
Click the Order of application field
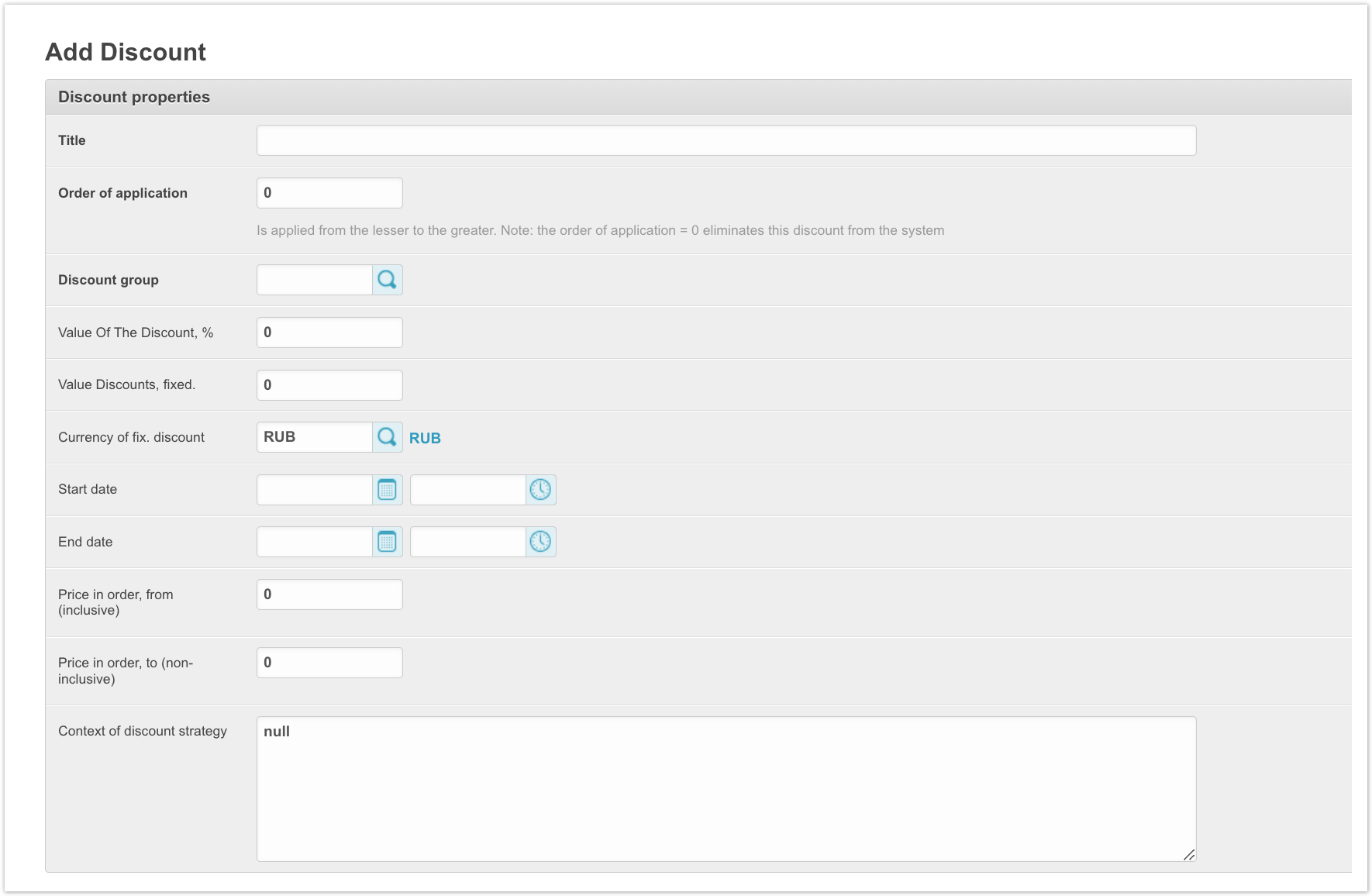(x=329, y=193)
